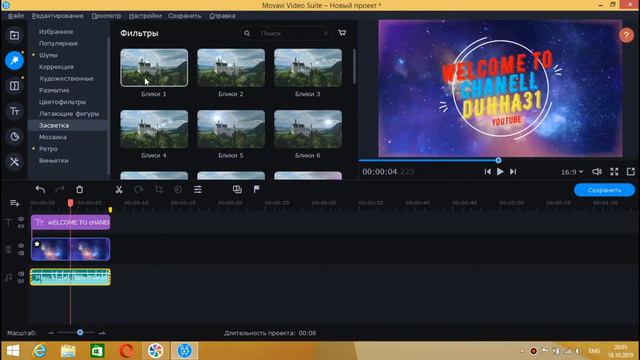Delete selected clip with trash icon

tap(80, 189)
